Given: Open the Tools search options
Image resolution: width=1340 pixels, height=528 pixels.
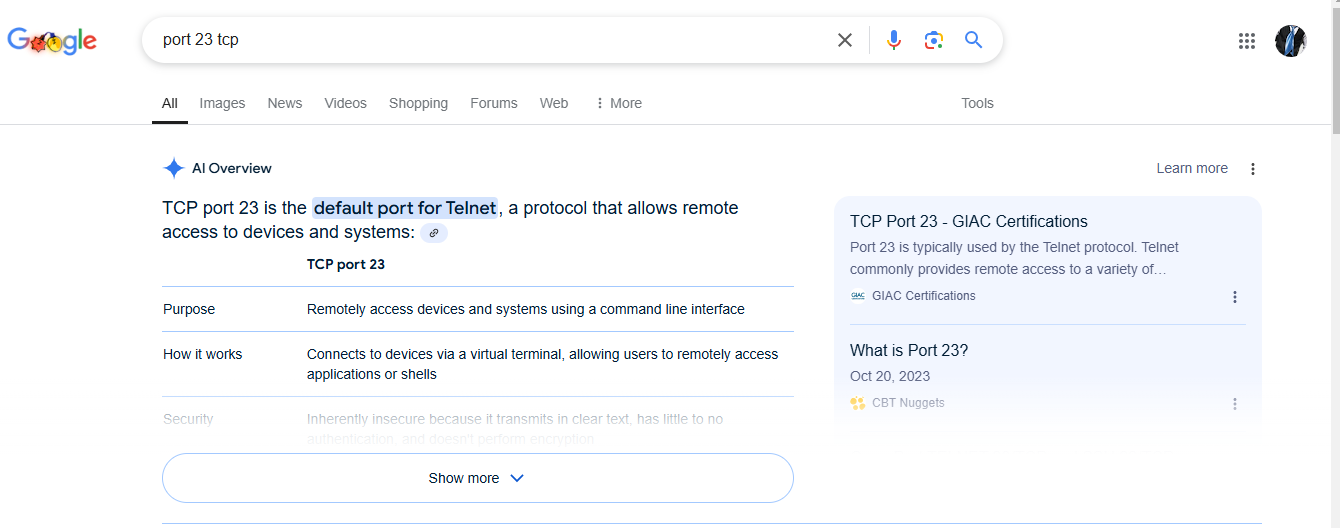Looking at the screenshot, I should tap(977, 103).
